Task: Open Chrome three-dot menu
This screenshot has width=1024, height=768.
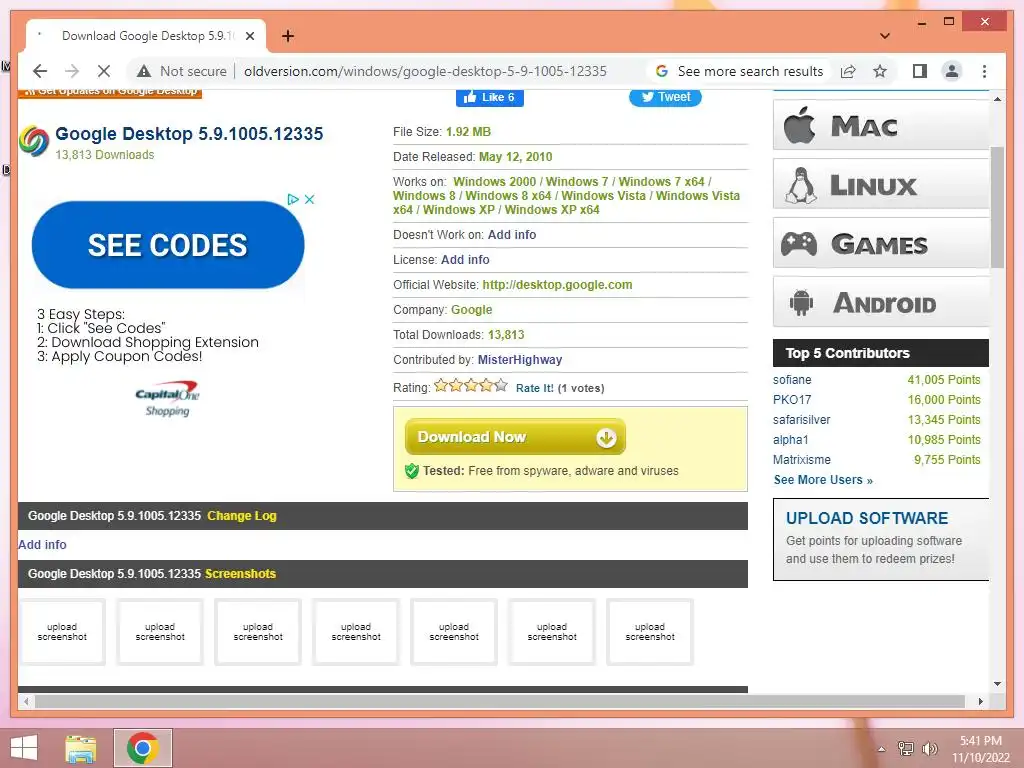Action: pyautogui.click(x=984, y=71)
